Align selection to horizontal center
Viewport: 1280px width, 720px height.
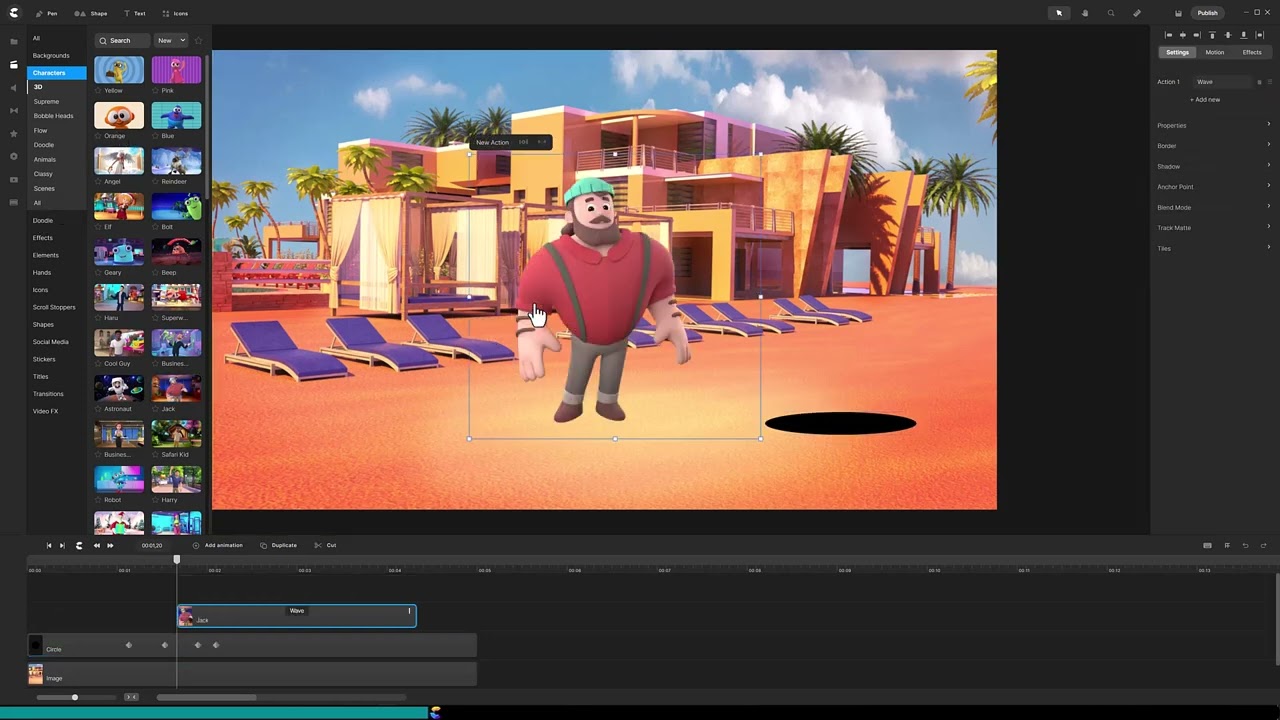coord(1182,35)
